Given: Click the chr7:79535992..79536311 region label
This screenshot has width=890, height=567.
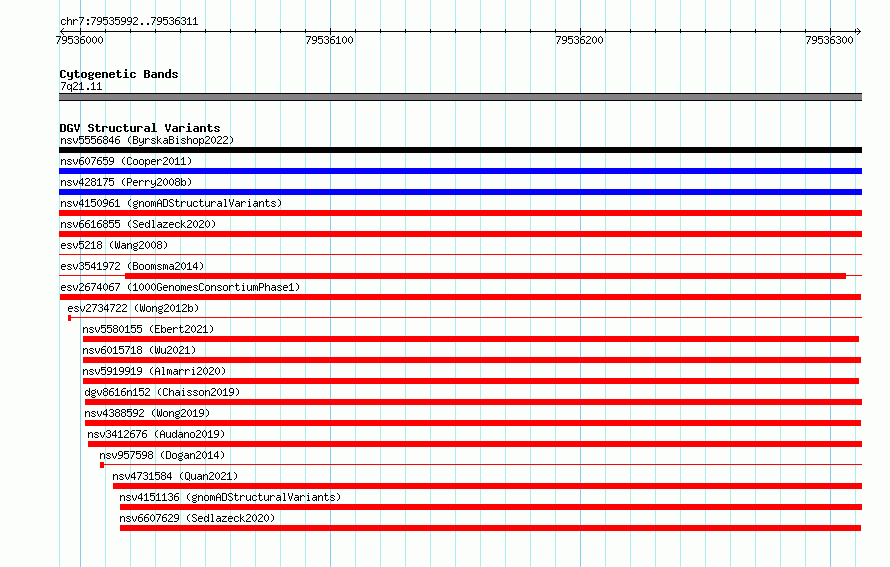Looking at the screenshot, I should pyautogui.click(x=129, y=22).
